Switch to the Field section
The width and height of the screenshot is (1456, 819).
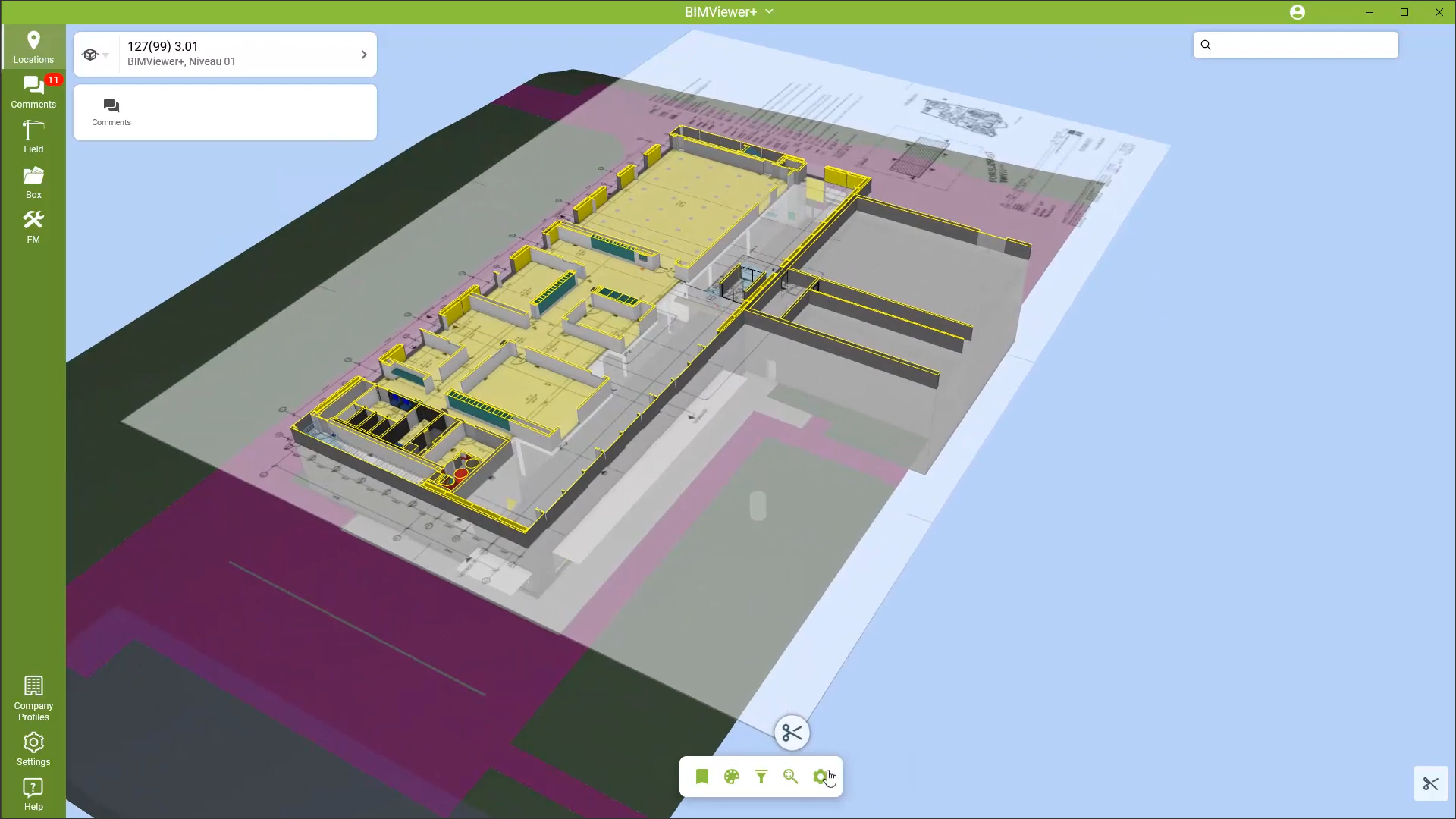point(33,136)
